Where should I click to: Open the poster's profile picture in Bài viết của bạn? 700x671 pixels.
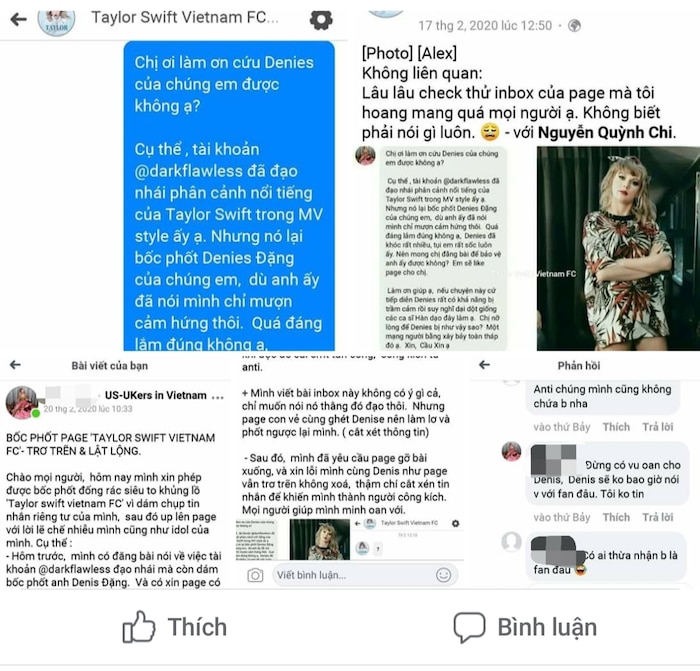(x=21, y=402)
